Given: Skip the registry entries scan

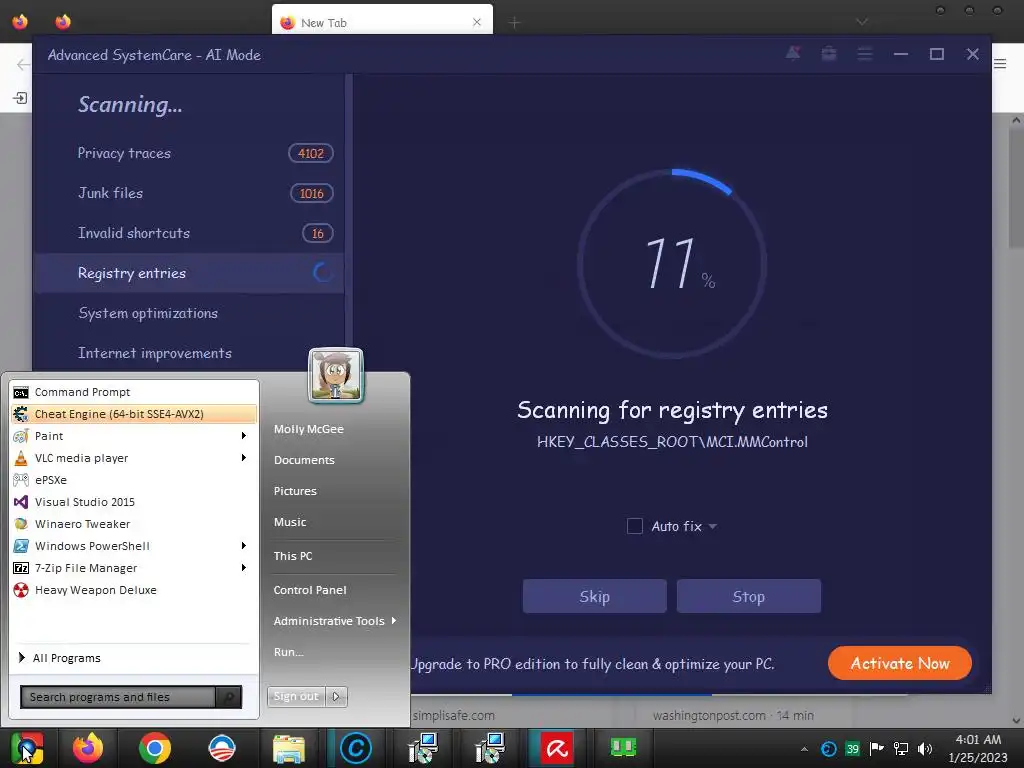Looking at the screenshot, I should point(594,596).
